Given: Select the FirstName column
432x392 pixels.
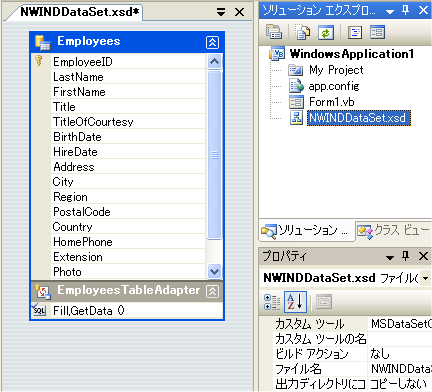Looking at the screenshot, I should point(128,92).
